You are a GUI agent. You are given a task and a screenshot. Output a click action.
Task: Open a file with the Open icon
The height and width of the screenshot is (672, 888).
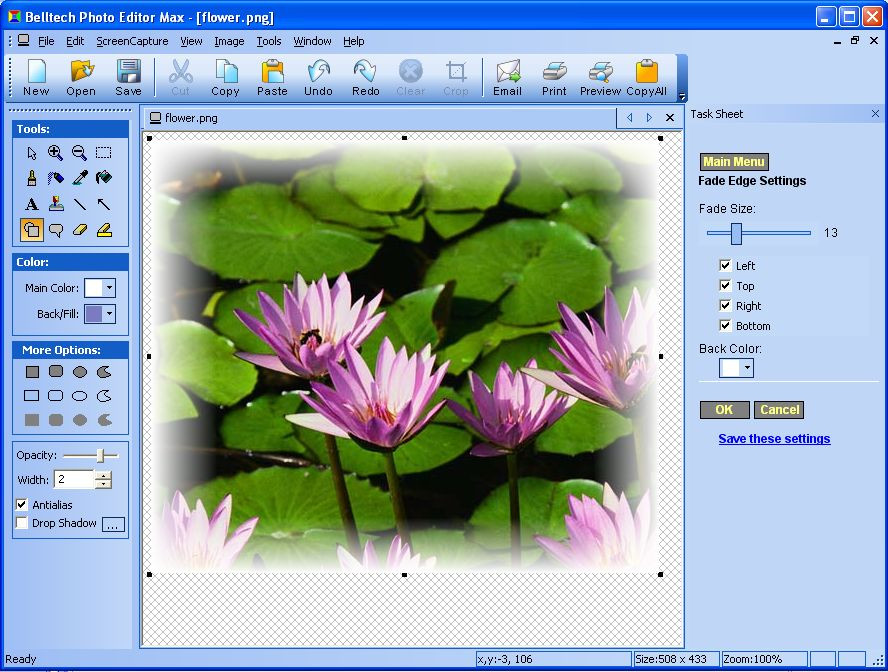click(x=81, y=78)
